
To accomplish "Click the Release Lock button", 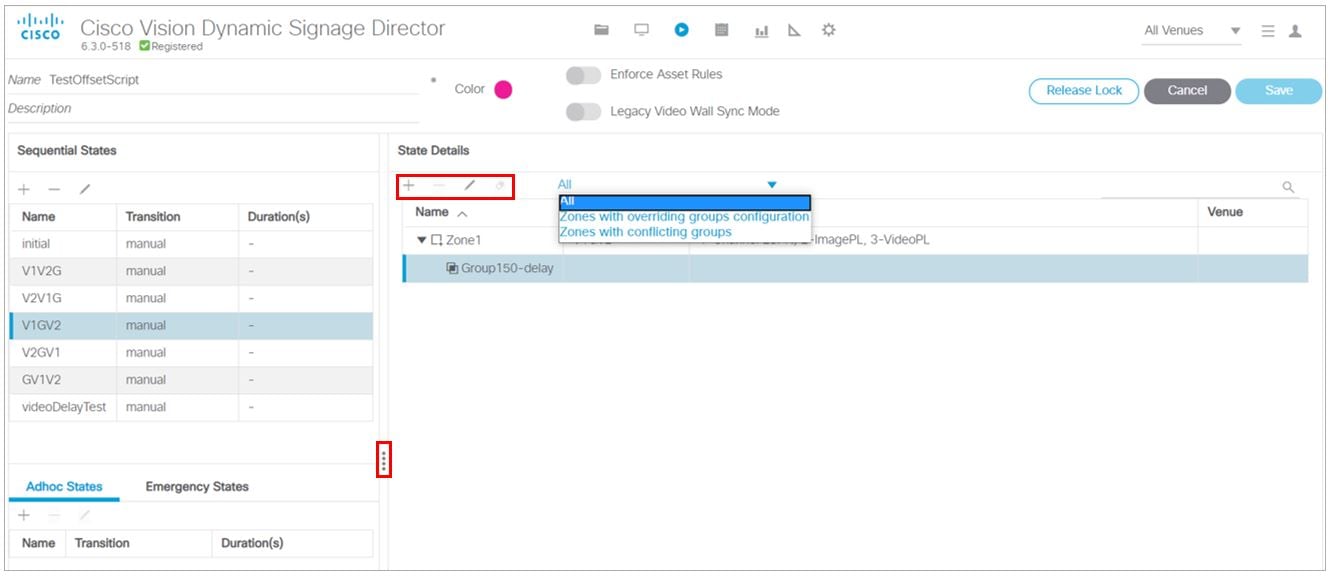I will (1084, 90).
